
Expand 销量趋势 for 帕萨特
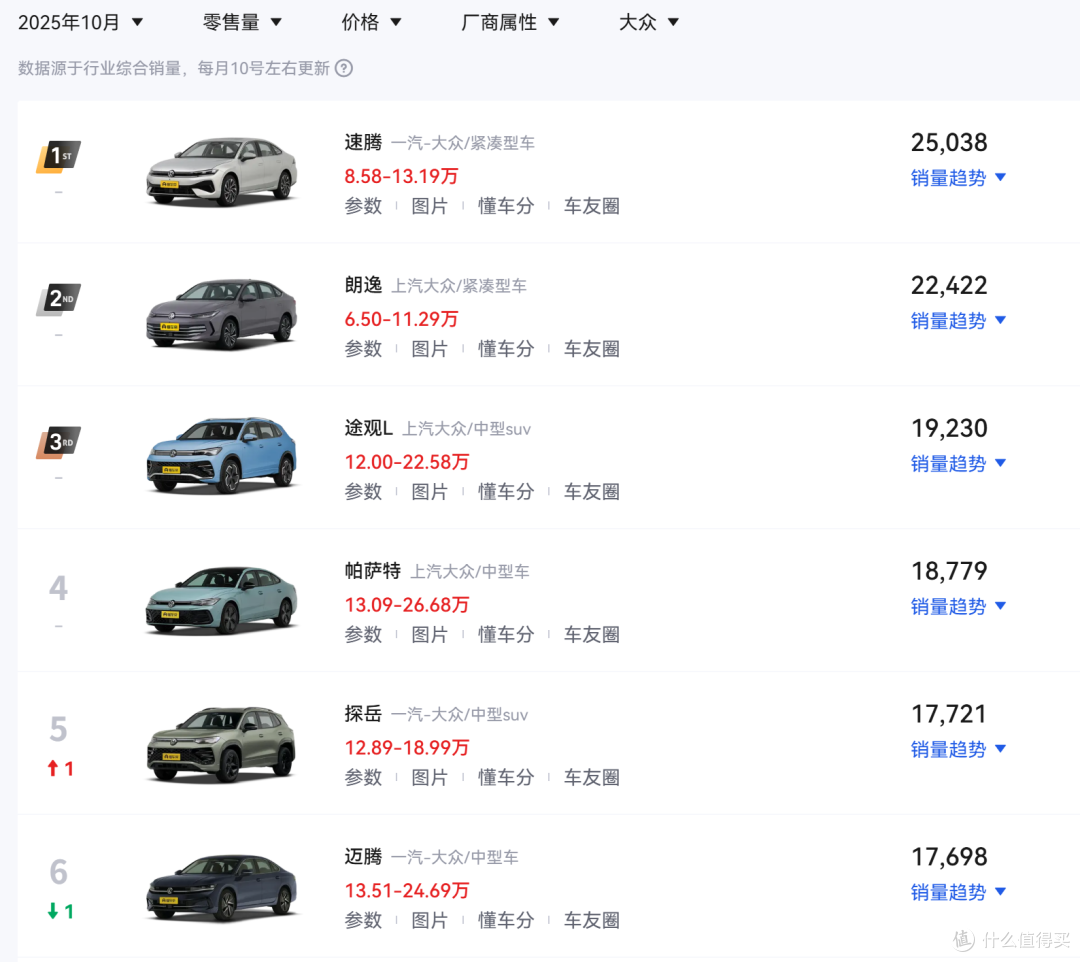click(958, 606)
